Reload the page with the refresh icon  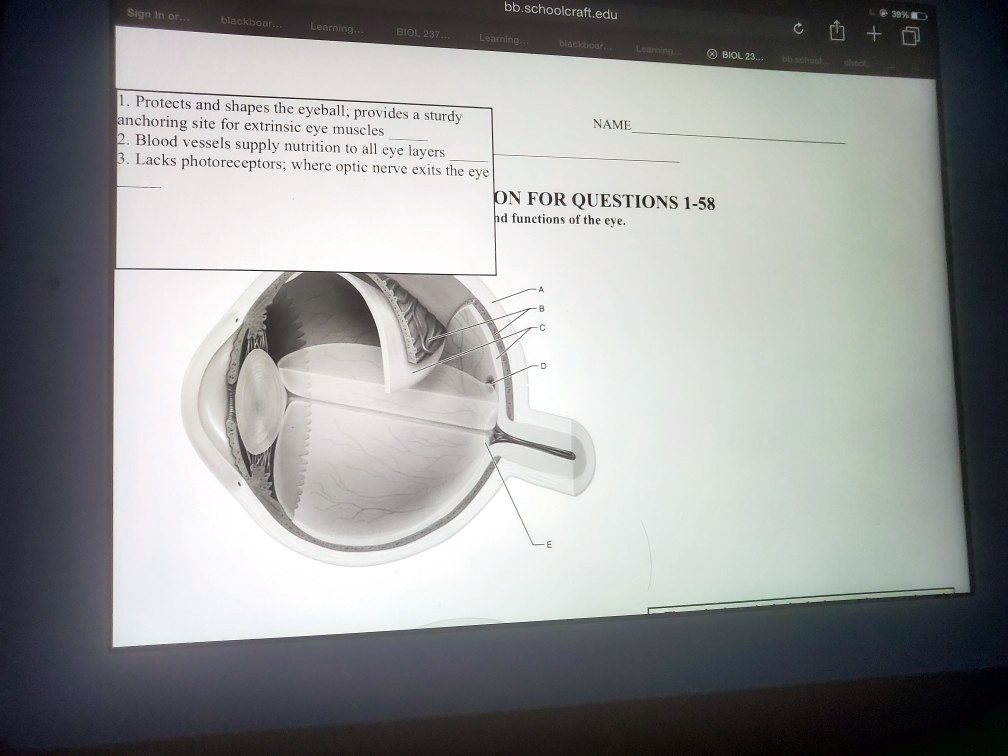pos(798,28)
